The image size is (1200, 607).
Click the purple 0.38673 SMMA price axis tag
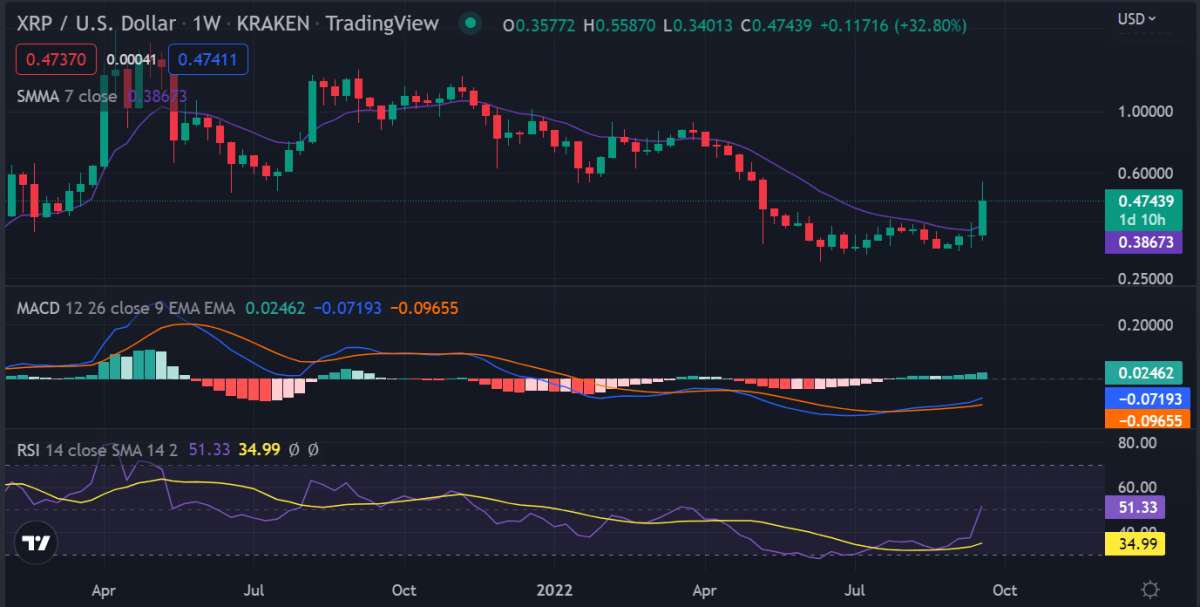1144,242
